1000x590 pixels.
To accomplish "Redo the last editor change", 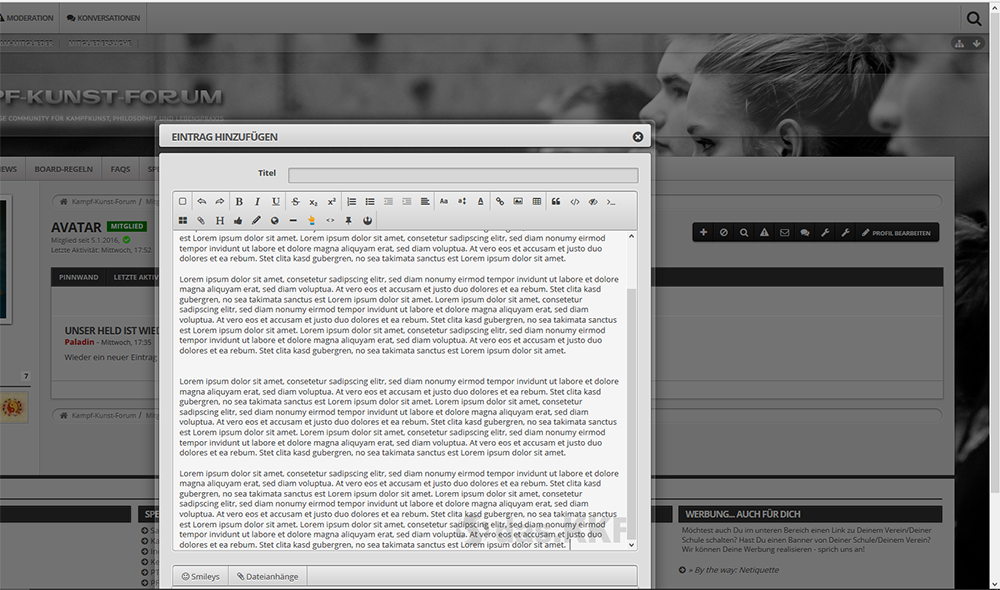I will click(219, 202).
